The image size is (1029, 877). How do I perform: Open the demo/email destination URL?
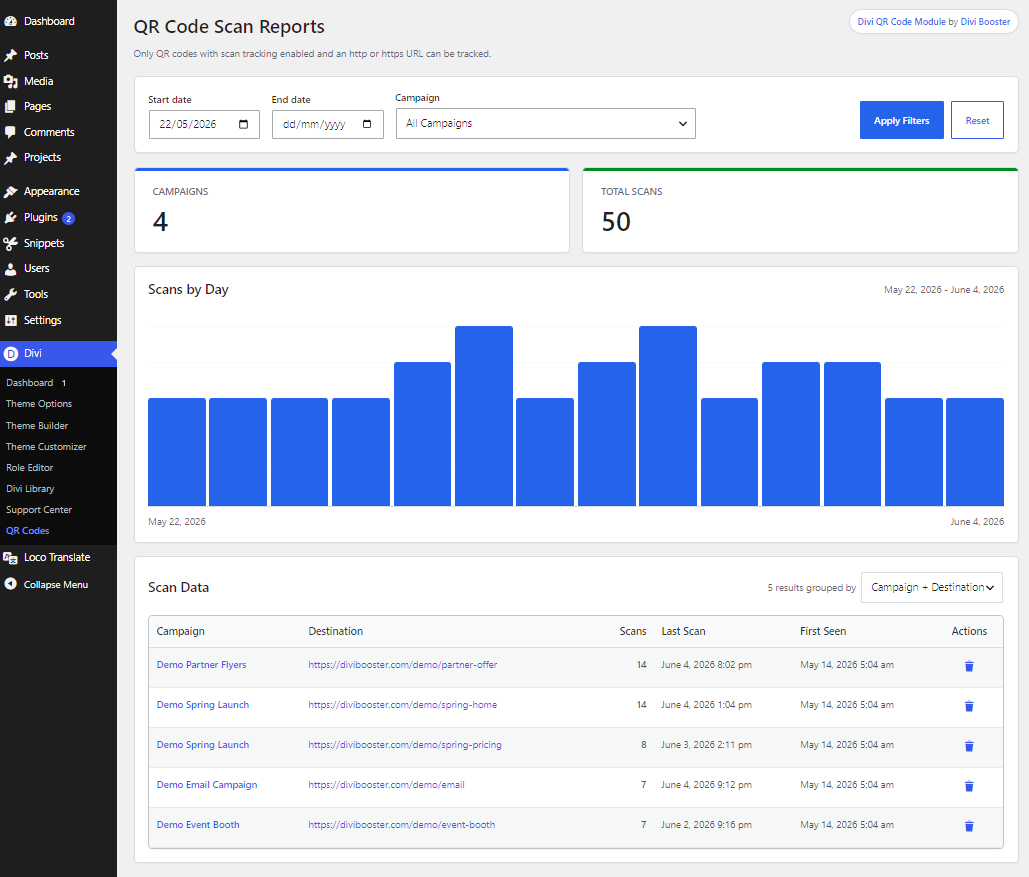click(x=387, y=785)
